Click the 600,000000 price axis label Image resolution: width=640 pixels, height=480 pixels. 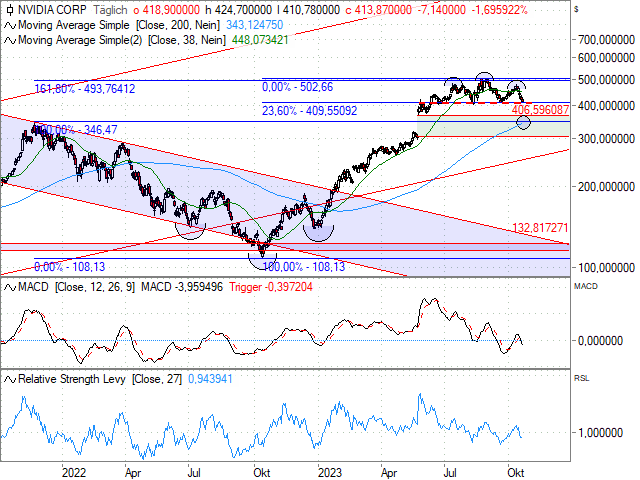point(606,58)
